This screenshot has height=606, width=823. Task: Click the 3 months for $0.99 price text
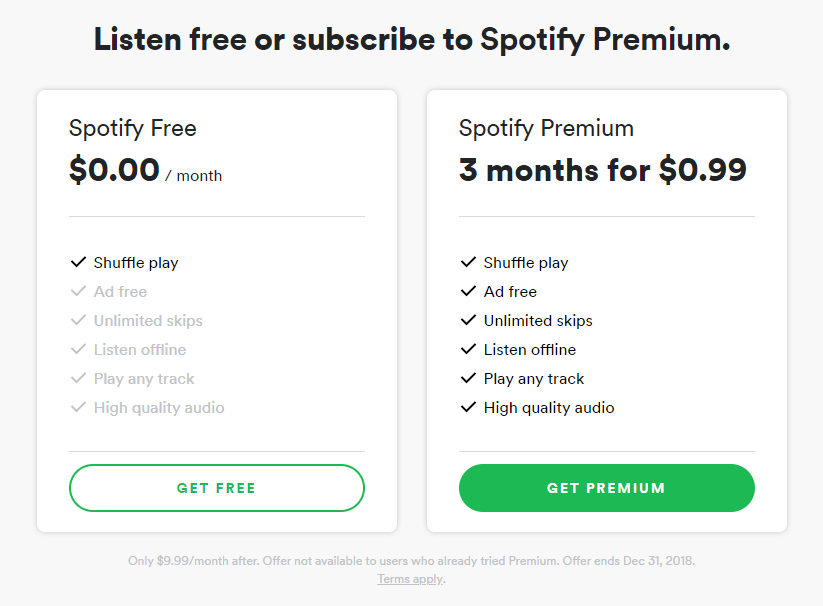click(603, 170)
